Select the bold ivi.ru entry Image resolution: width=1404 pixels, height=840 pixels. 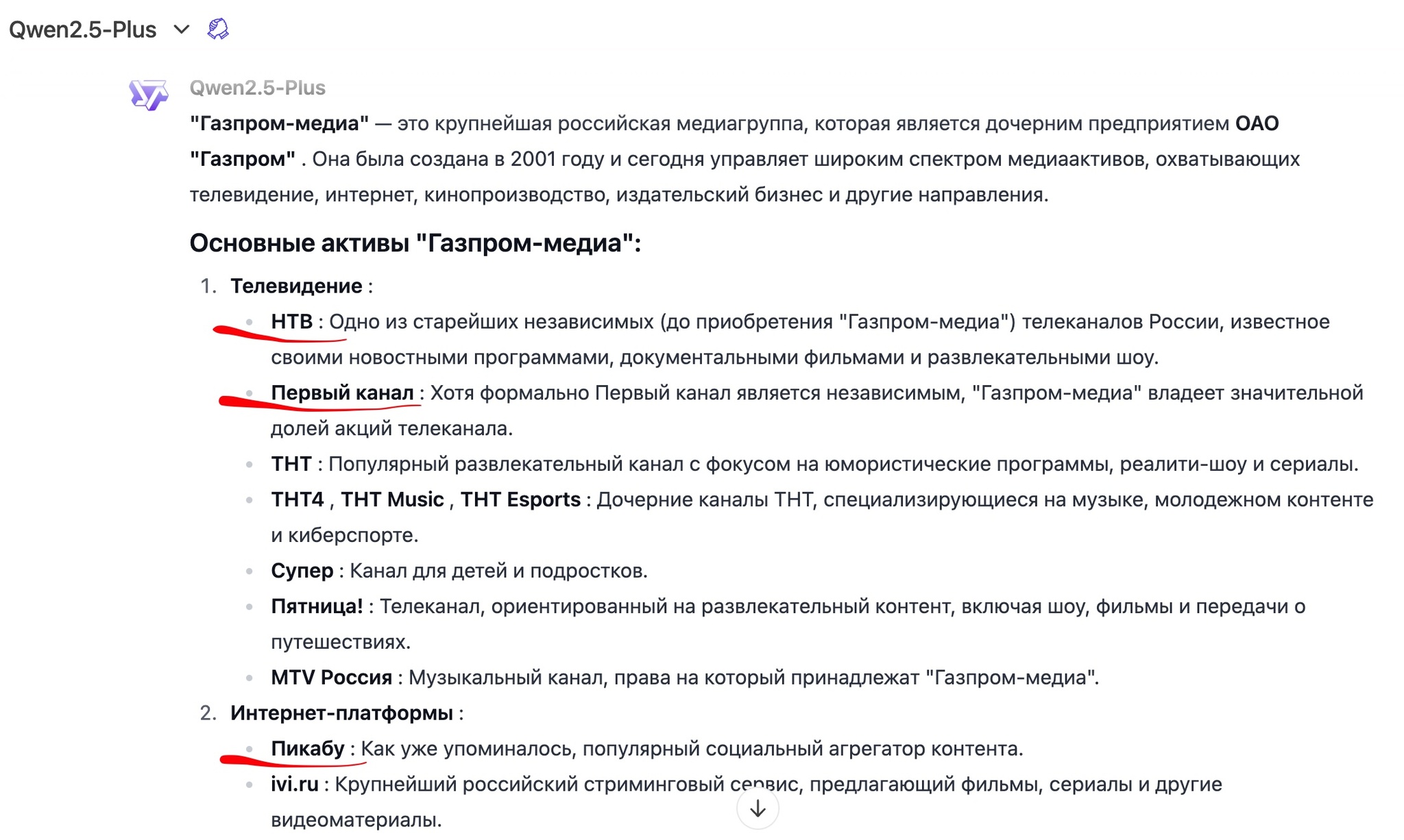click(x=295, y=785)
